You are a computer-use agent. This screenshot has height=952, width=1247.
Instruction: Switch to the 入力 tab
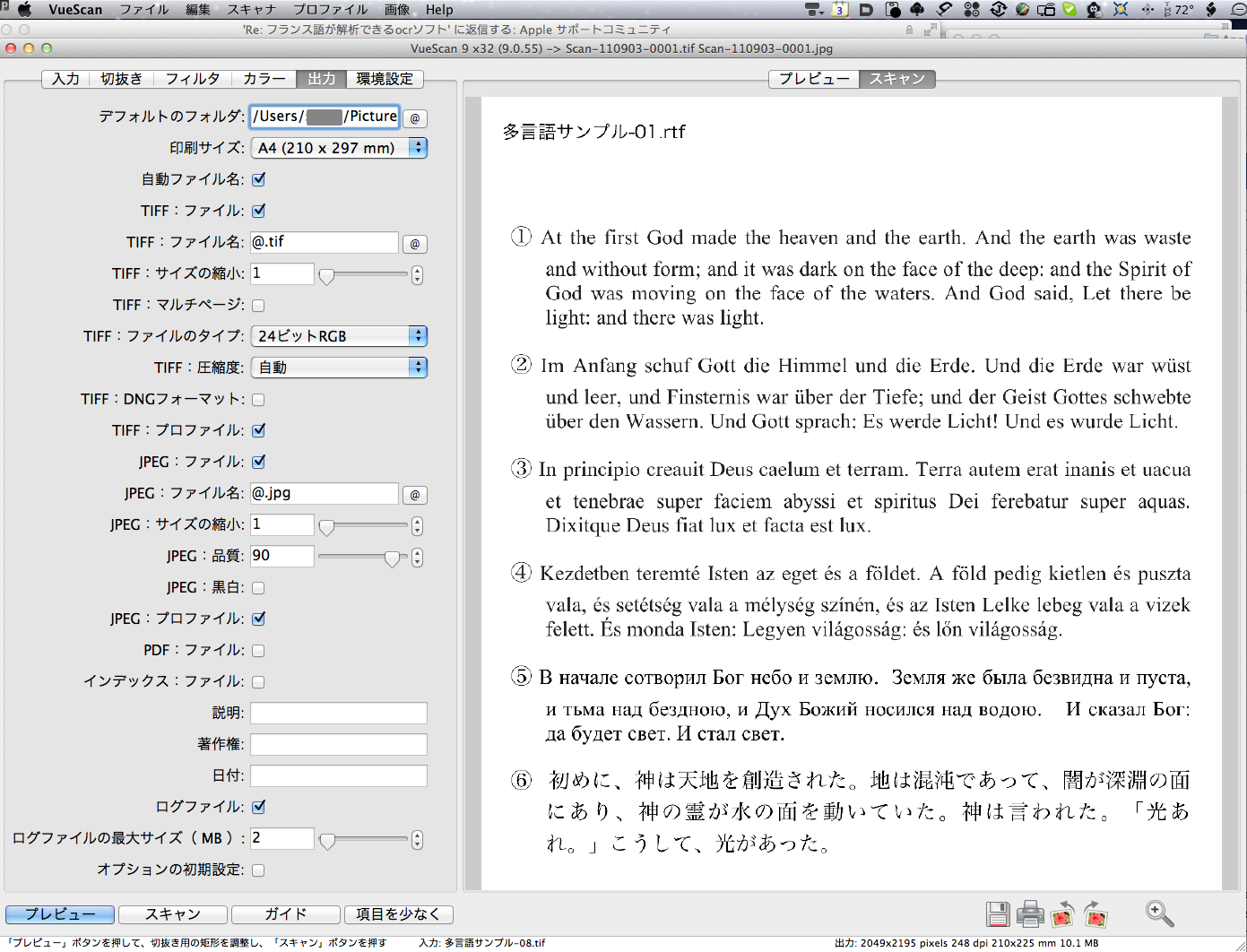[65, 79]
